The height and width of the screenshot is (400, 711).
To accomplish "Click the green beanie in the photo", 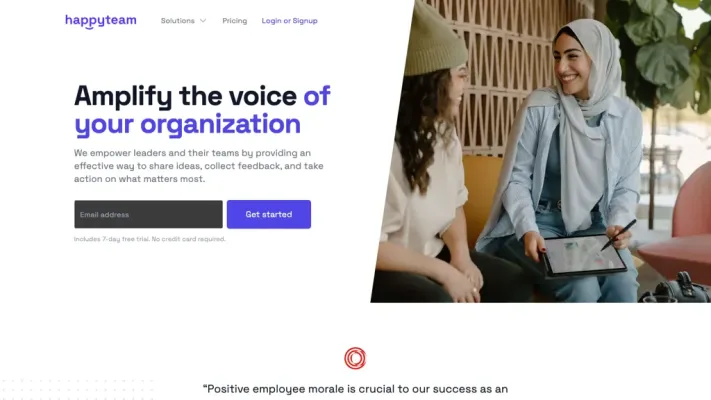I will pos(434,41).
